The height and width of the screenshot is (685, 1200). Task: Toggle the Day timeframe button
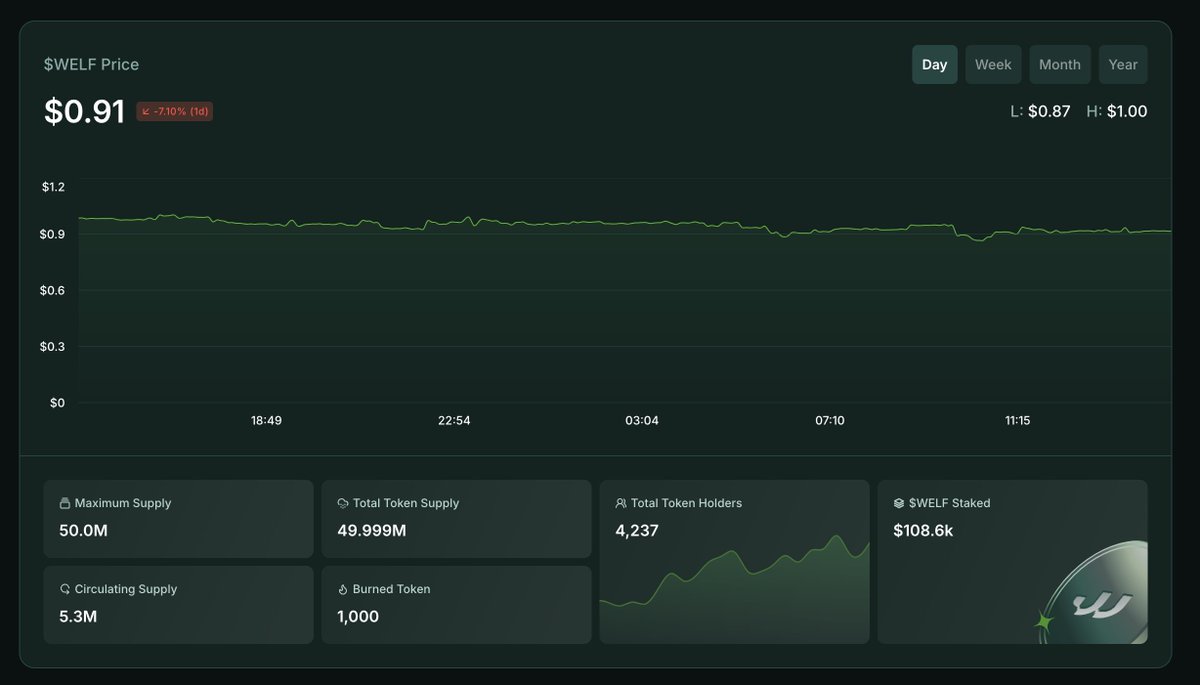(934, 64)
